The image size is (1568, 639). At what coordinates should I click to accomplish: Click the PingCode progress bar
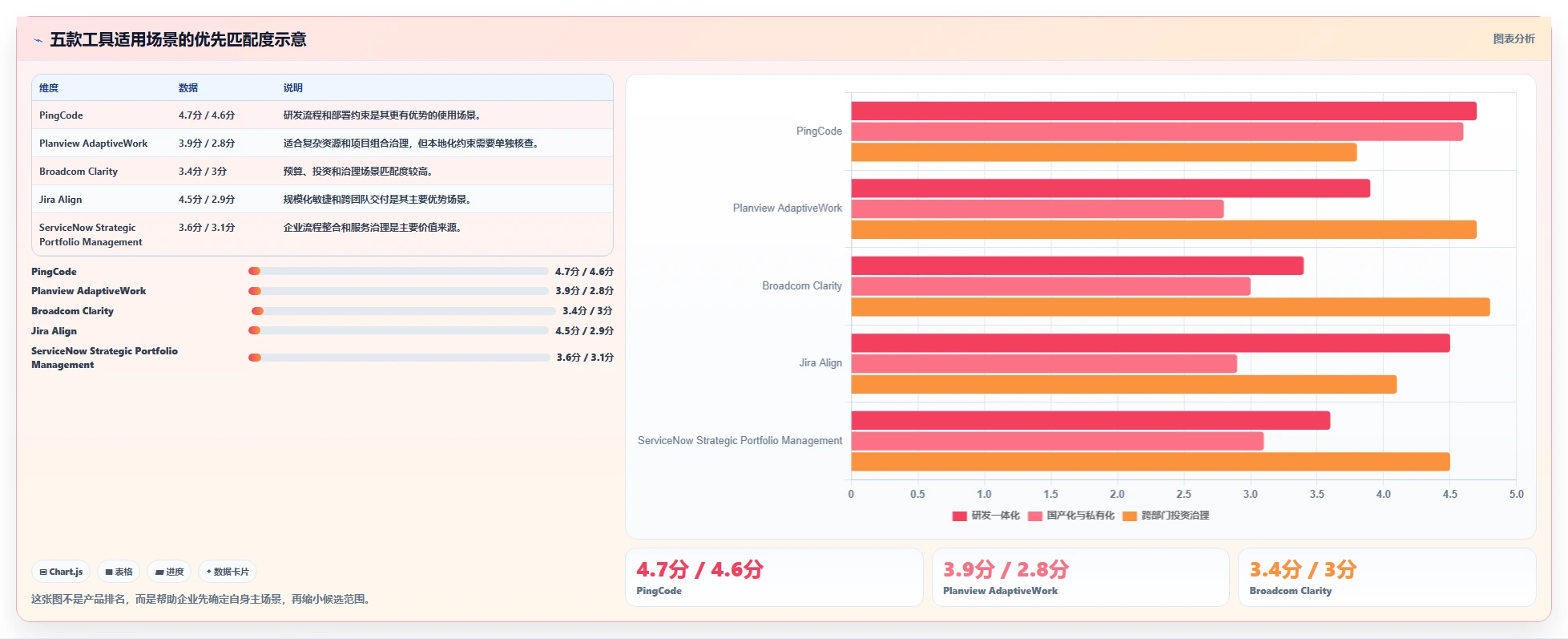tap(398, 271)
